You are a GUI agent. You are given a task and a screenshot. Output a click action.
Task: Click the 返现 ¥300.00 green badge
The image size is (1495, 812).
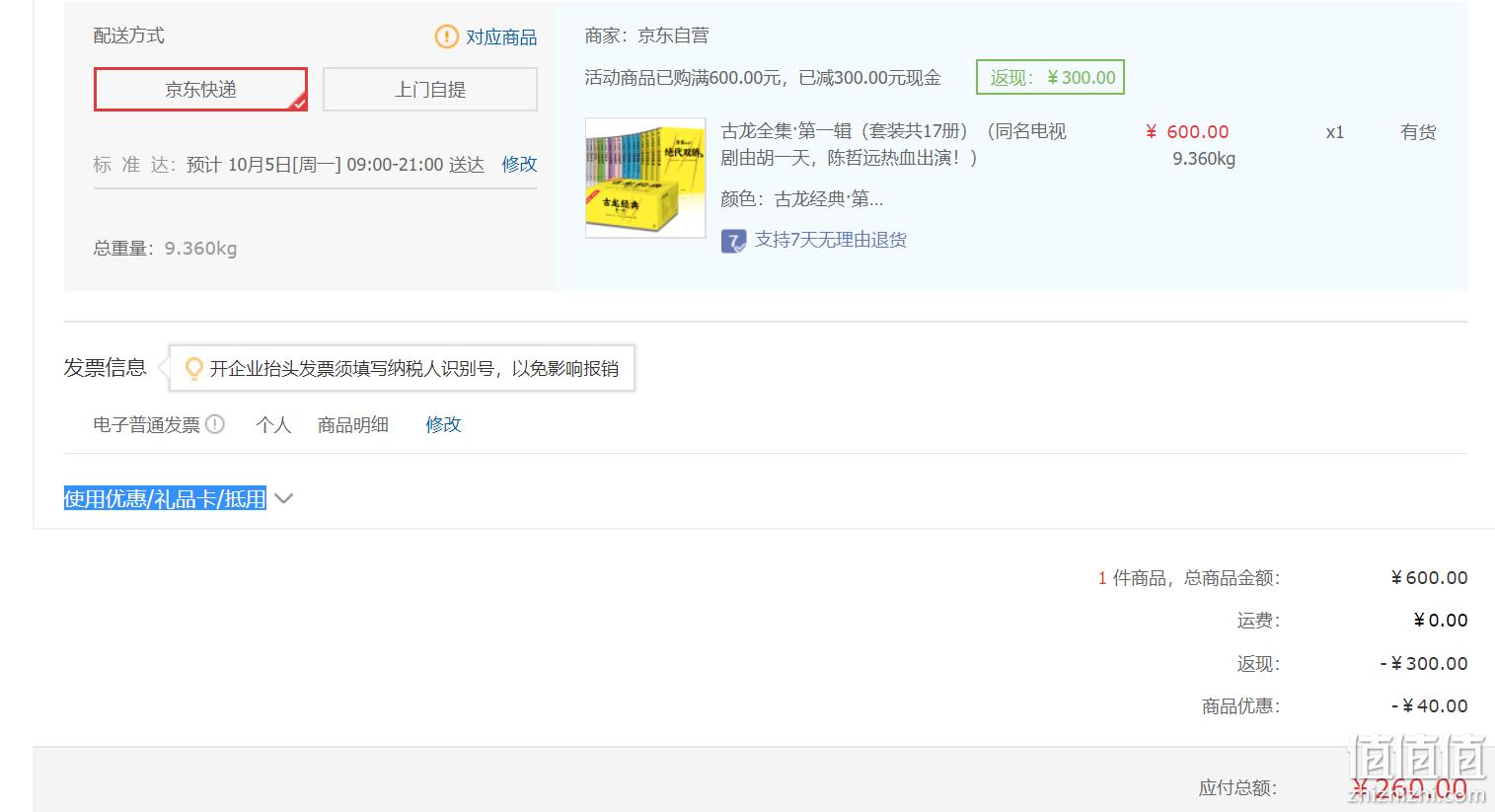pyautogui.click(x=1050, y=77)
